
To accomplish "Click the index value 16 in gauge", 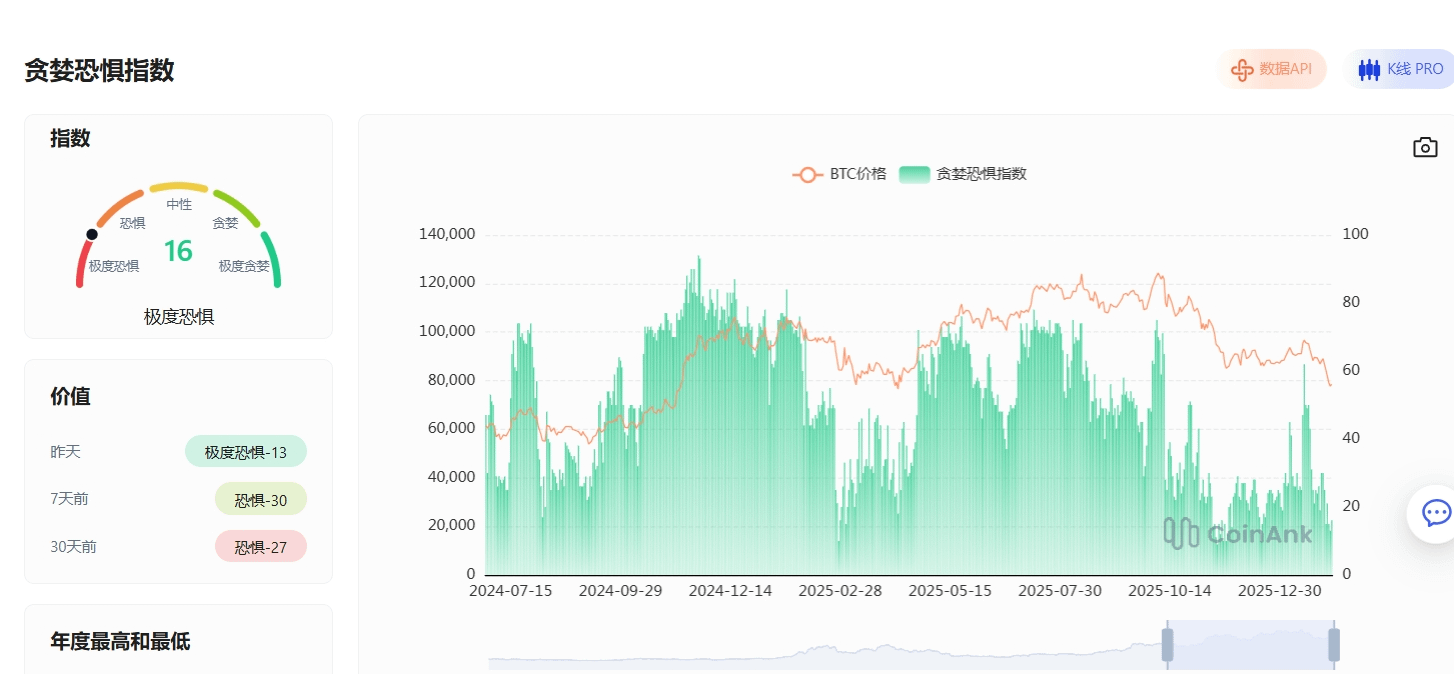I will pos(178,251).
